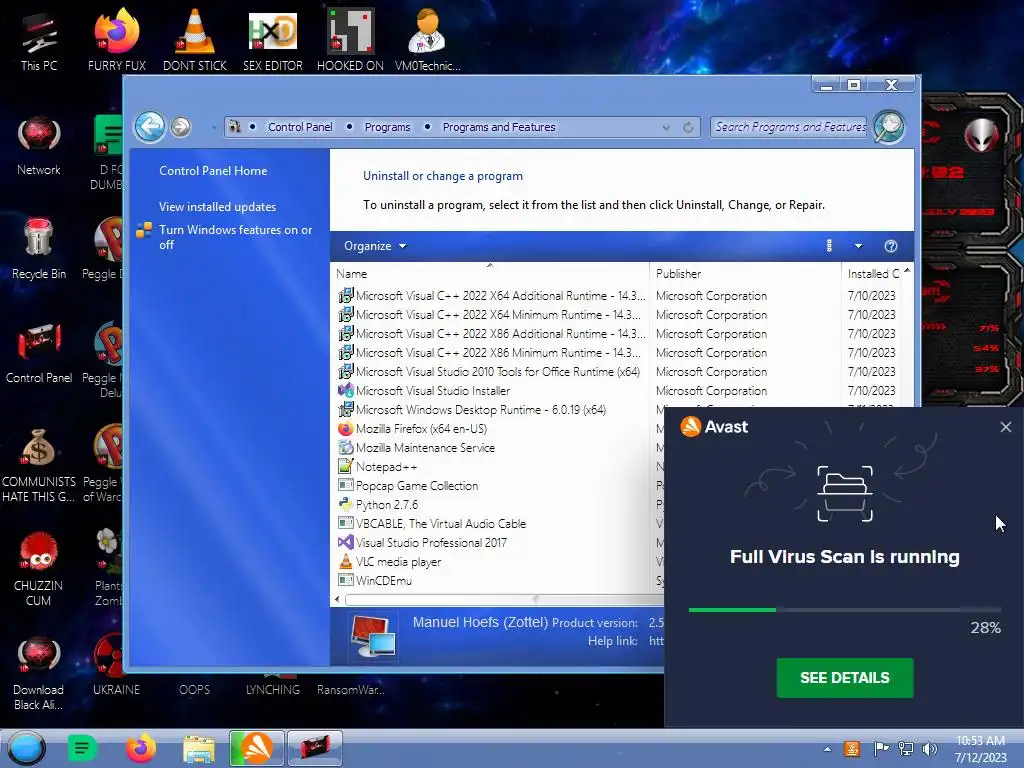Select Visual Studio 2010 Tools for Office Runtime
This screenshot has height=768, width=1024.
point(498,372)
